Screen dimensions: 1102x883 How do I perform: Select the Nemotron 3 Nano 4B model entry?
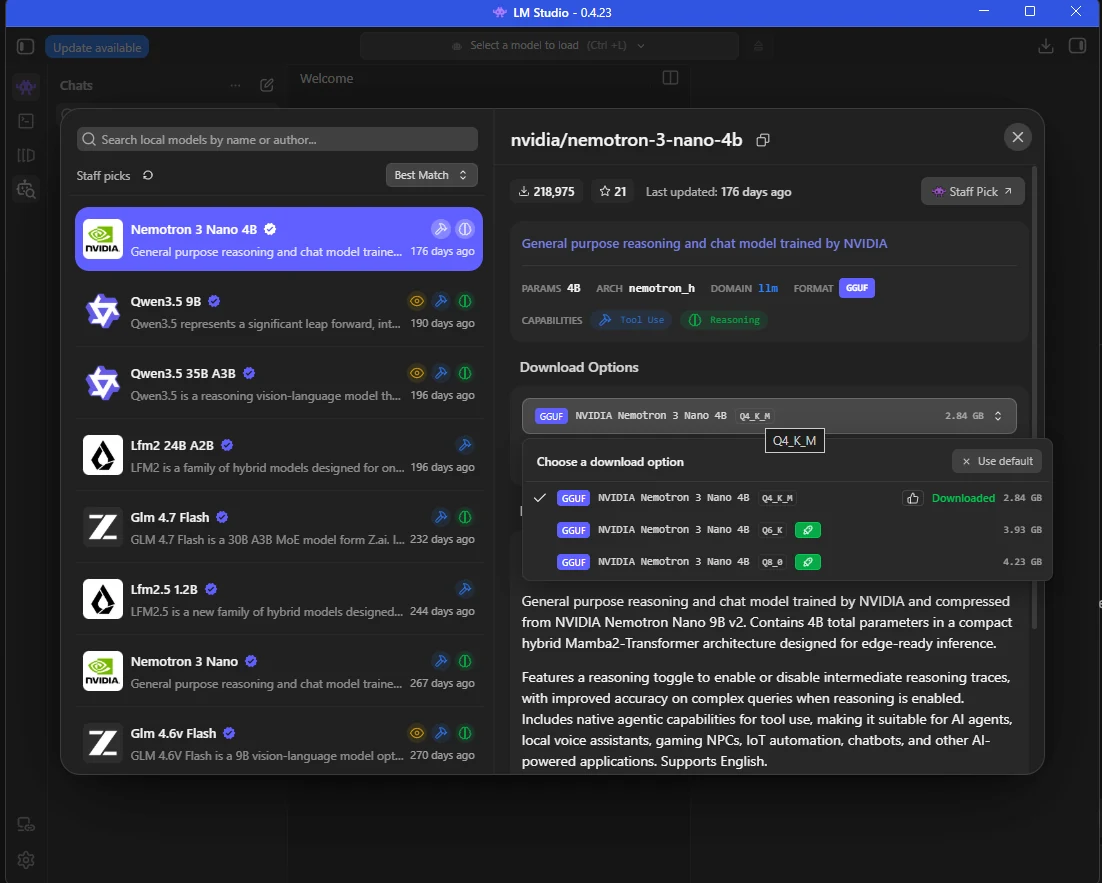(279, 239)
